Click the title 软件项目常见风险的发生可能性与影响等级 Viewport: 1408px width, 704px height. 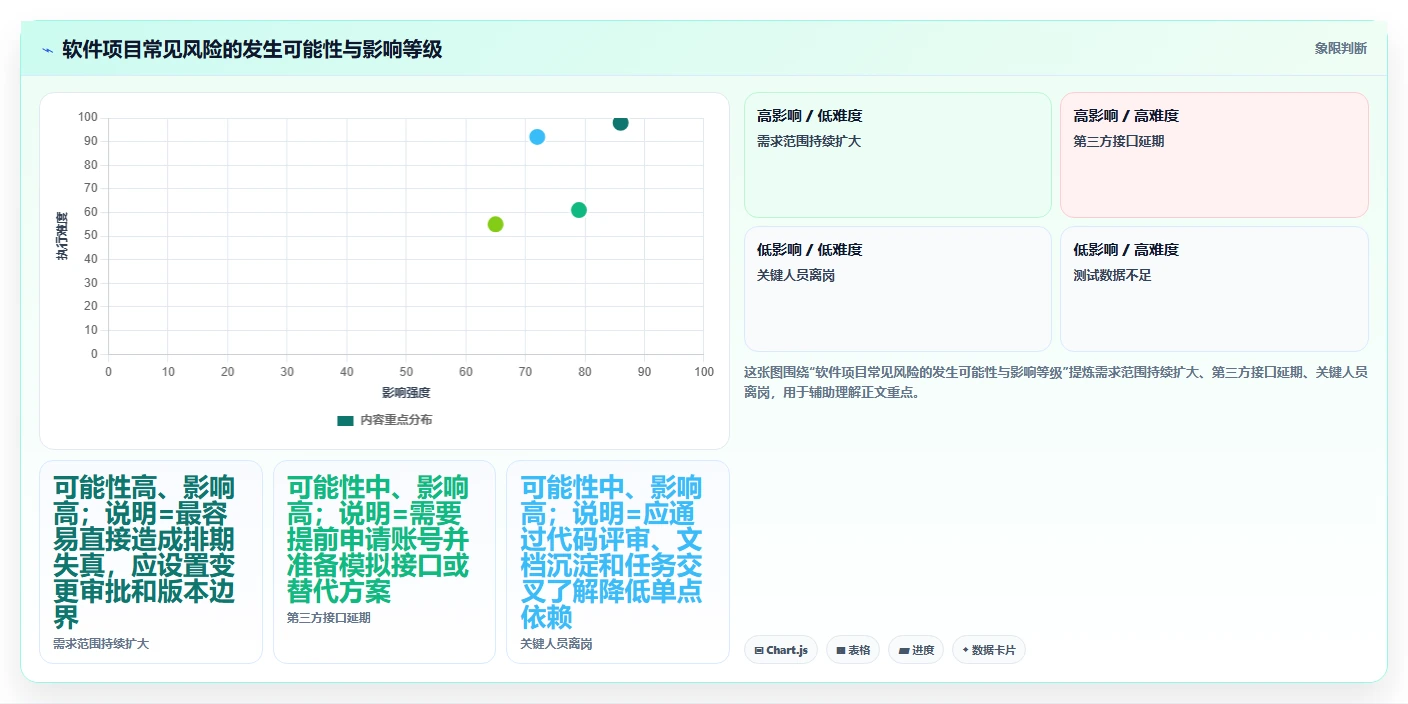click(252, 49)
